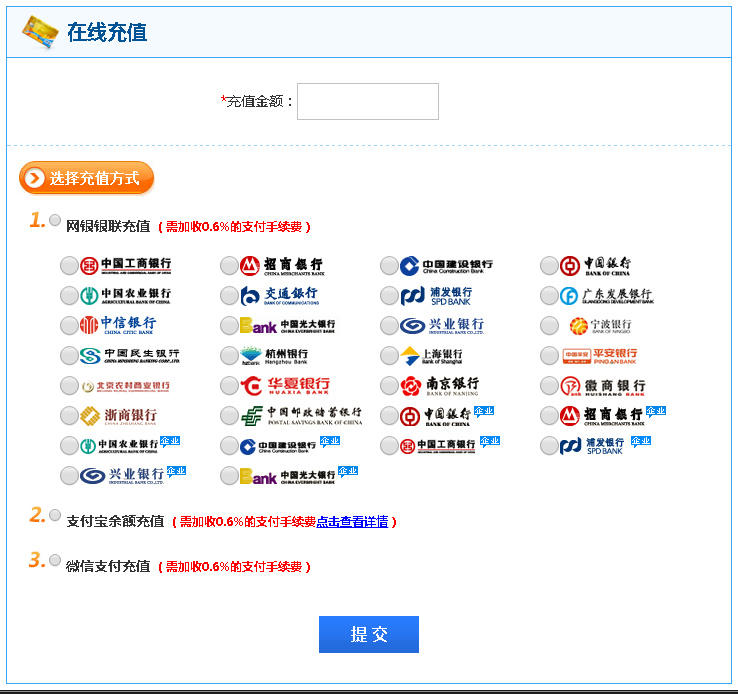Select the 微信支付充值 radio button

pyautogui.click(x=55, y=560)
